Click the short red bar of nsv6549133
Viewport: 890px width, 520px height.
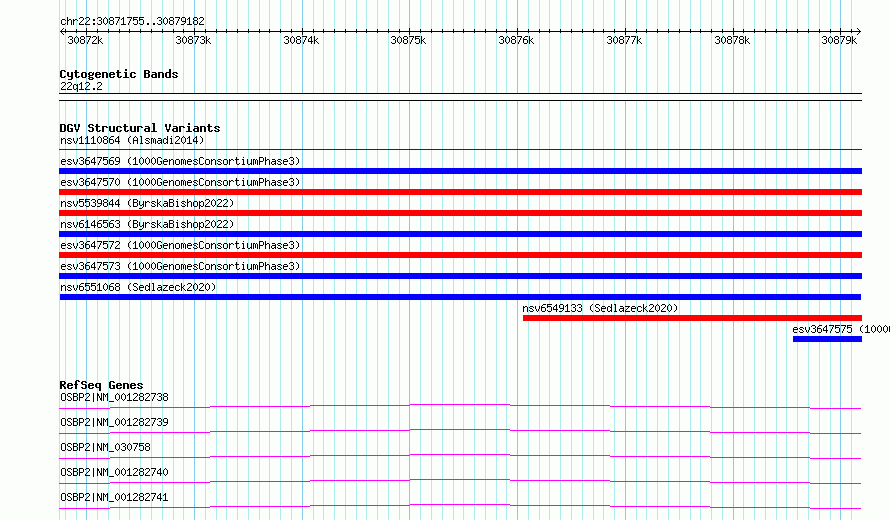(692, 318)
